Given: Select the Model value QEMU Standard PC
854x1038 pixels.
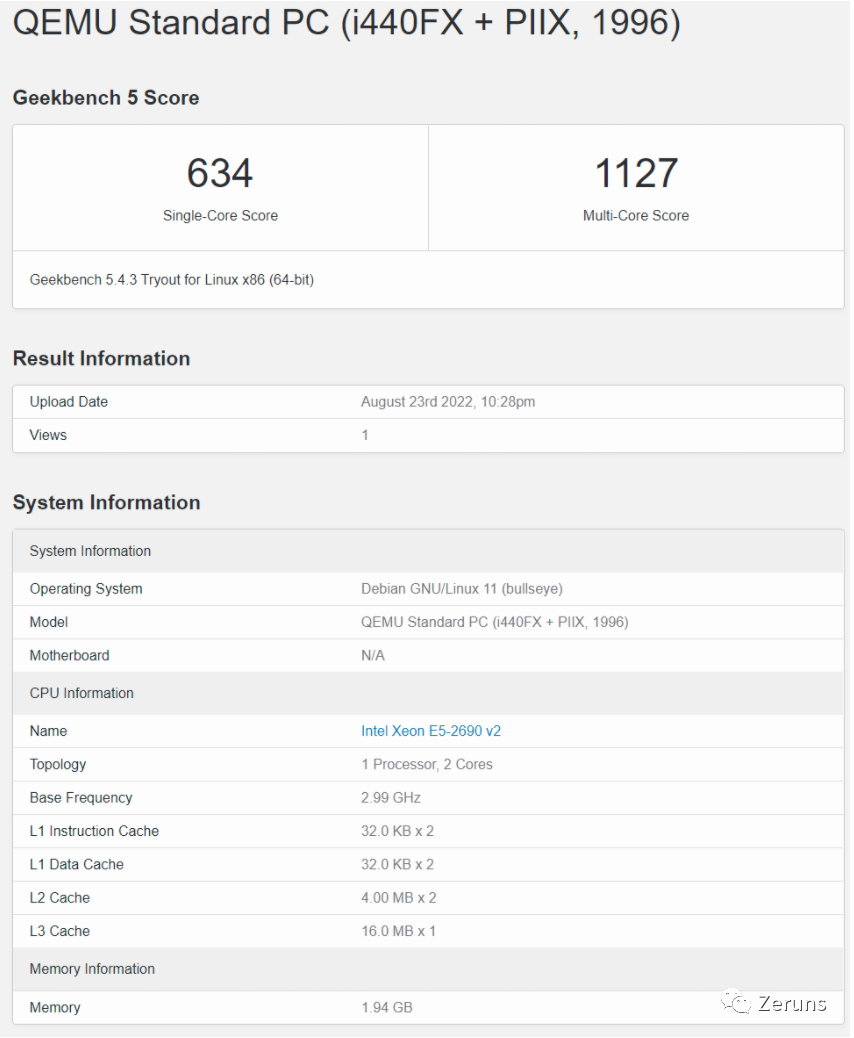Looking at the screenshot, I should point(495,622).
